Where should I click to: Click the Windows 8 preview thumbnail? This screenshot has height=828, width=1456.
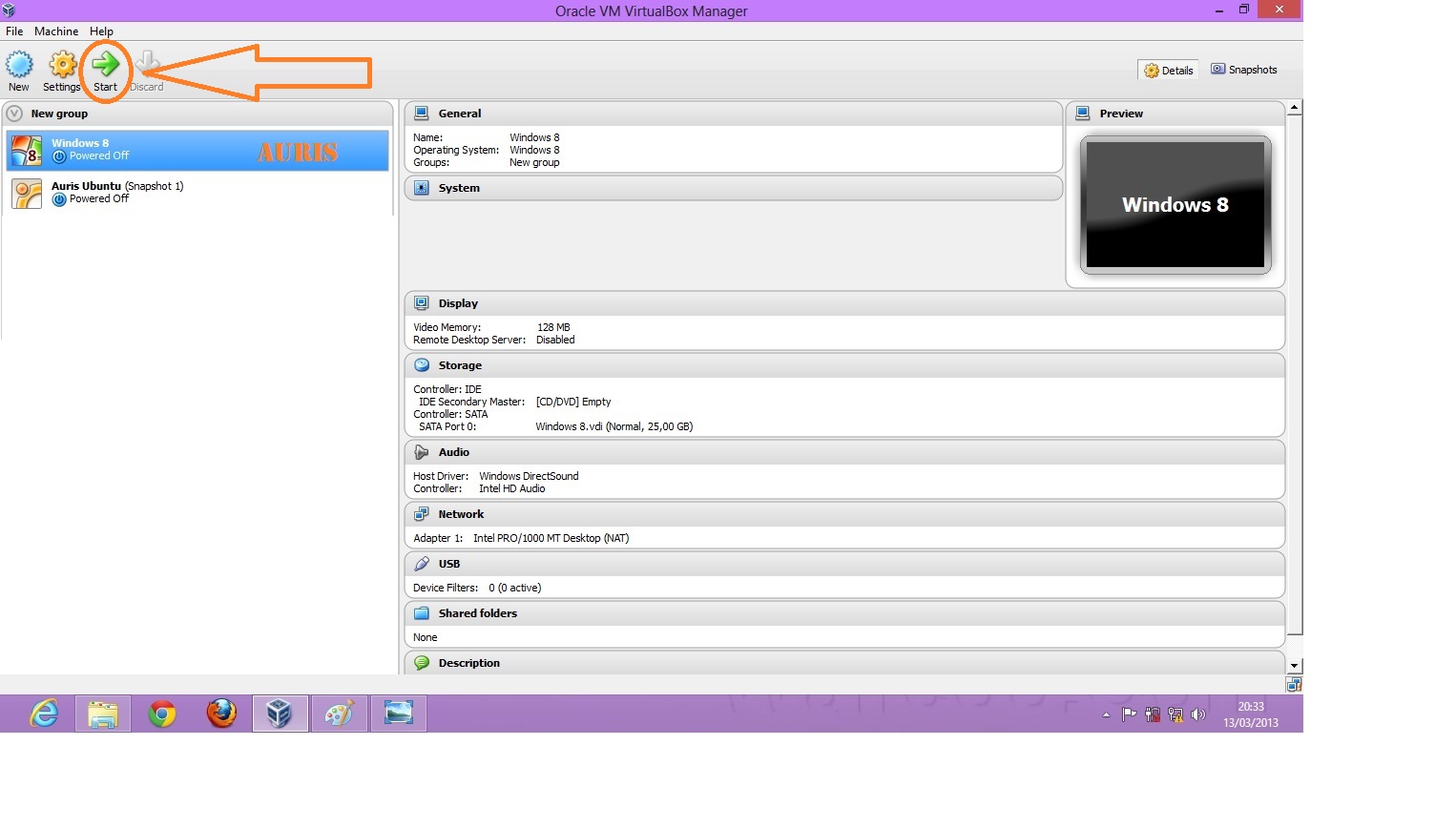click(1175, 205)
